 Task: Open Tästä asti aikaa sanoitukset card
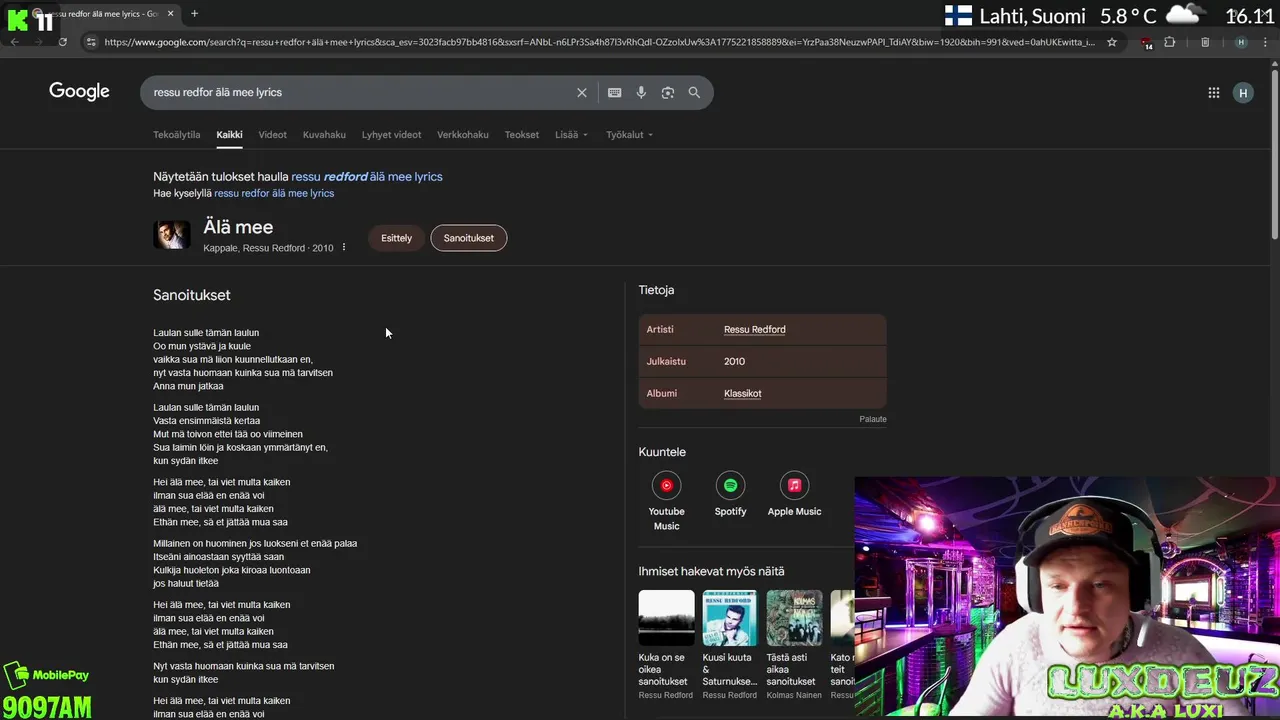(794, 644)
